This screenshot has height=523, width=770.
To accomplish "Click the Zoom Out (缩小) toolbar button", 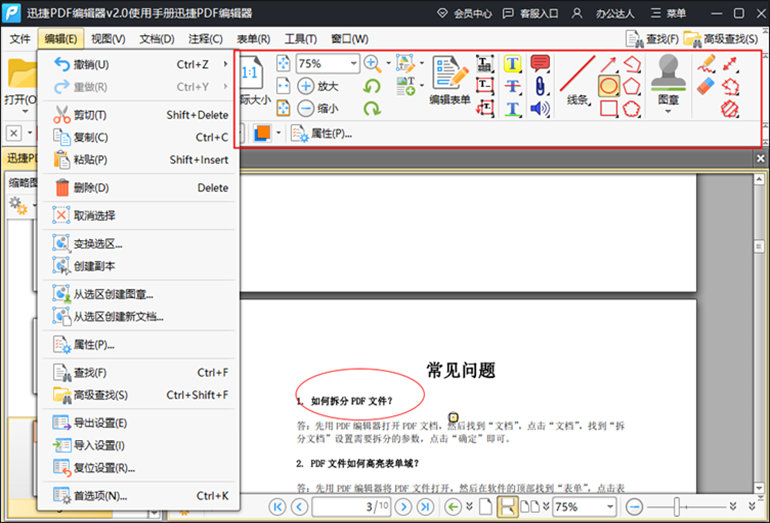I will (318, 108).
